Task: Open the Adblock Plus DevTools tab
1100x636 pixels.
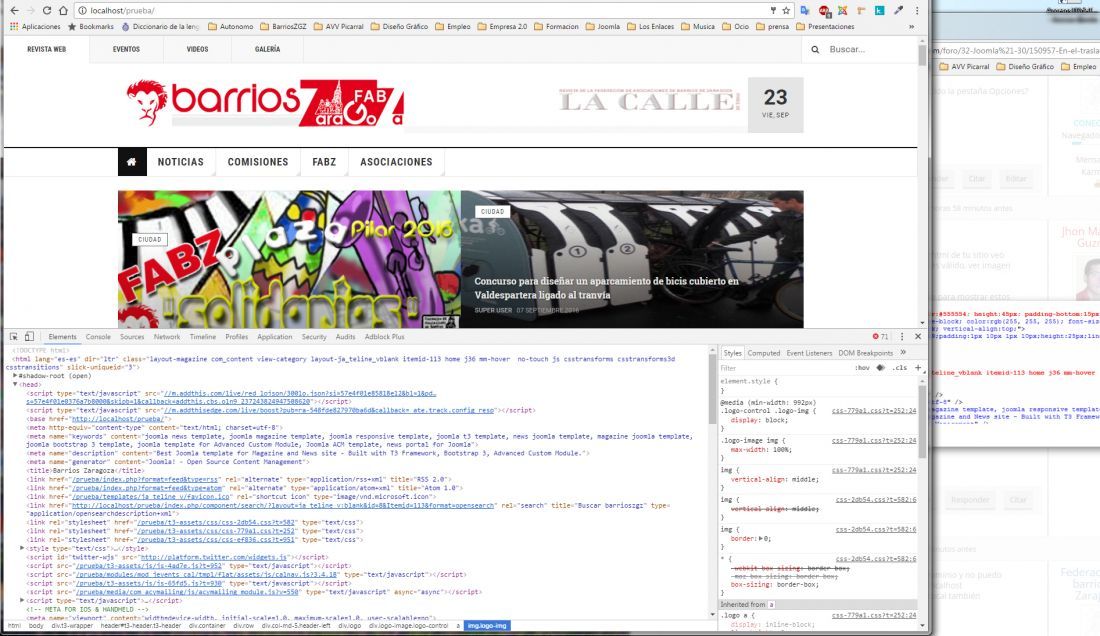Action: pyautogui.click(x=384, y=337)
